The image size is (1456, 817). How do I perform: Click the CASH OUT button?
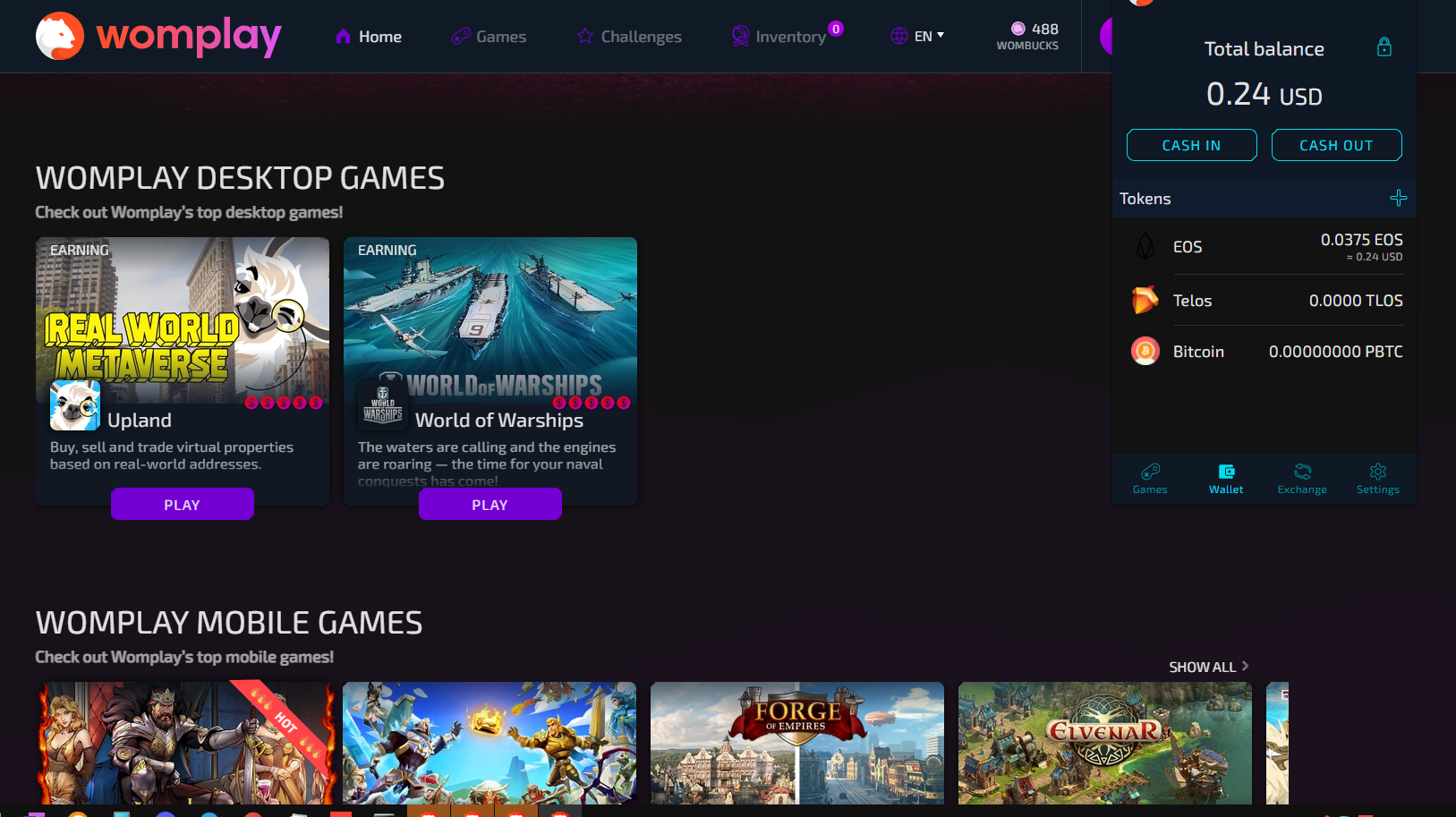1337,145
